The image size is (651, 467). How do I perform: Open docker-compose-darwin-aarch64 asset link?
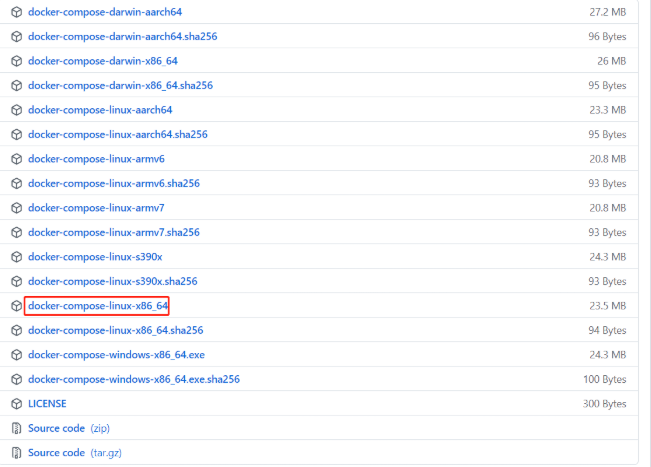click(x=105, y=12)
